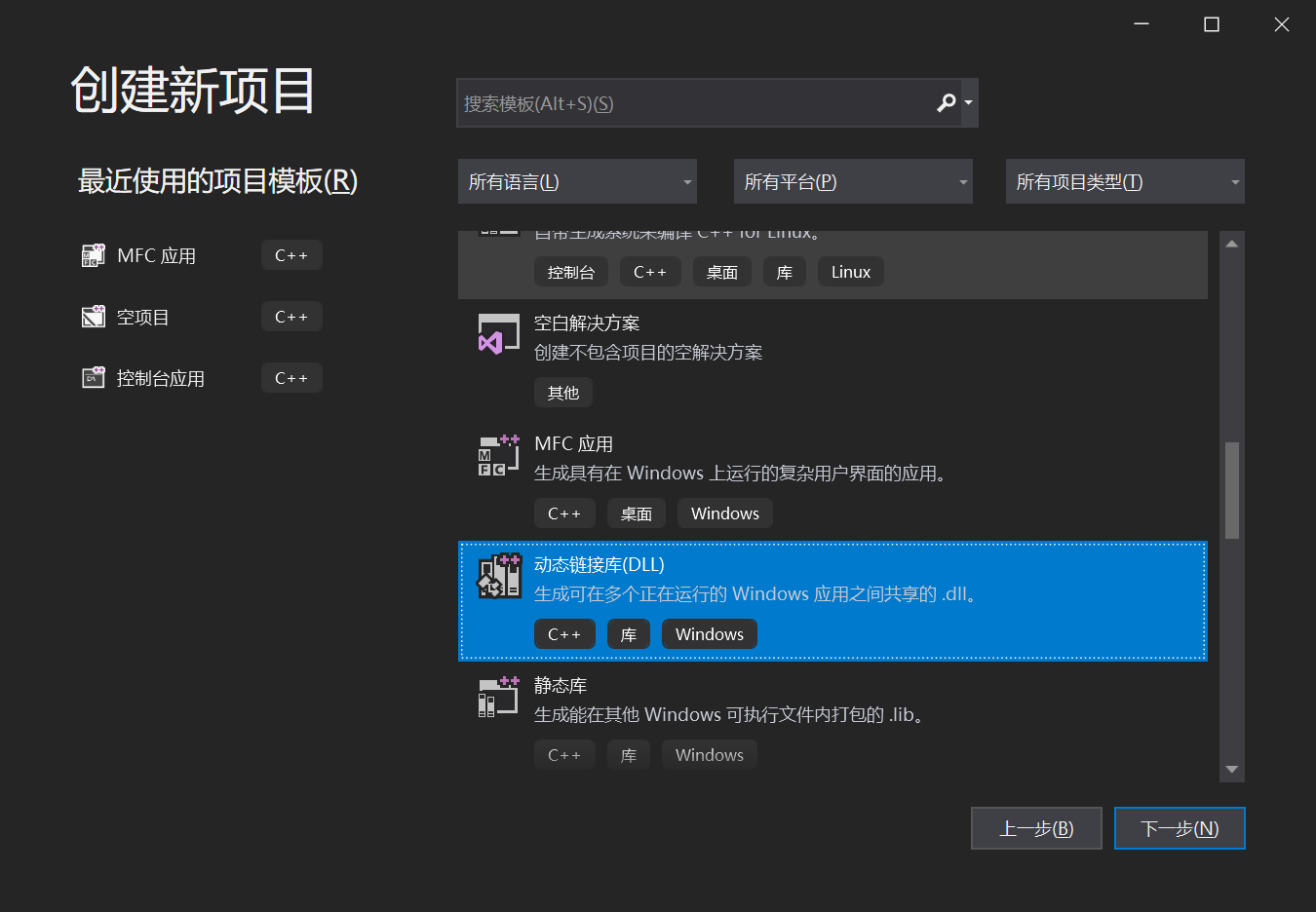
Task: Click the 其他 tag under 空白解决方案
Action: (x=563, y=393)
